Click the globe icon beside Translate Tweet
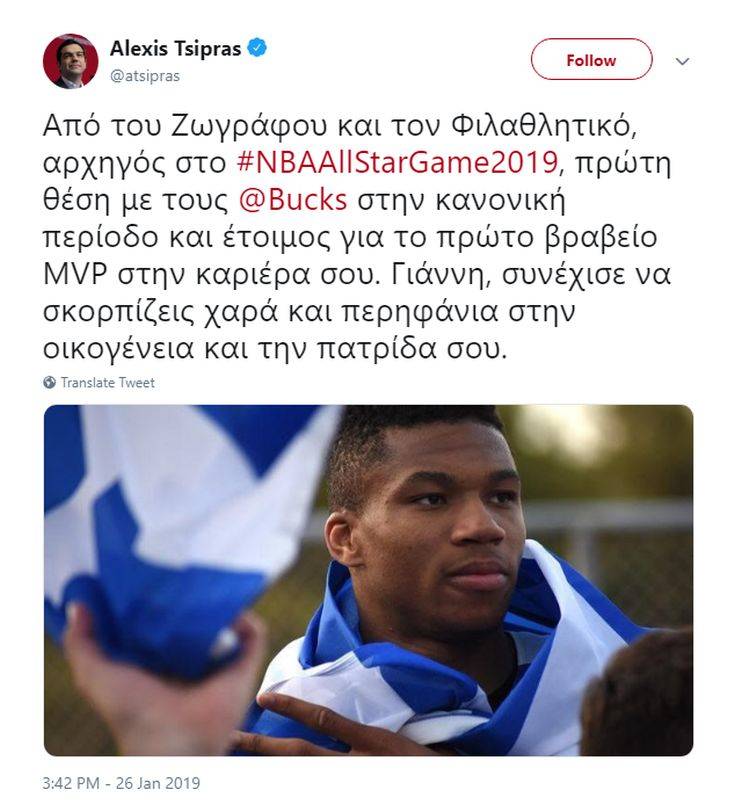 [50, 382]
